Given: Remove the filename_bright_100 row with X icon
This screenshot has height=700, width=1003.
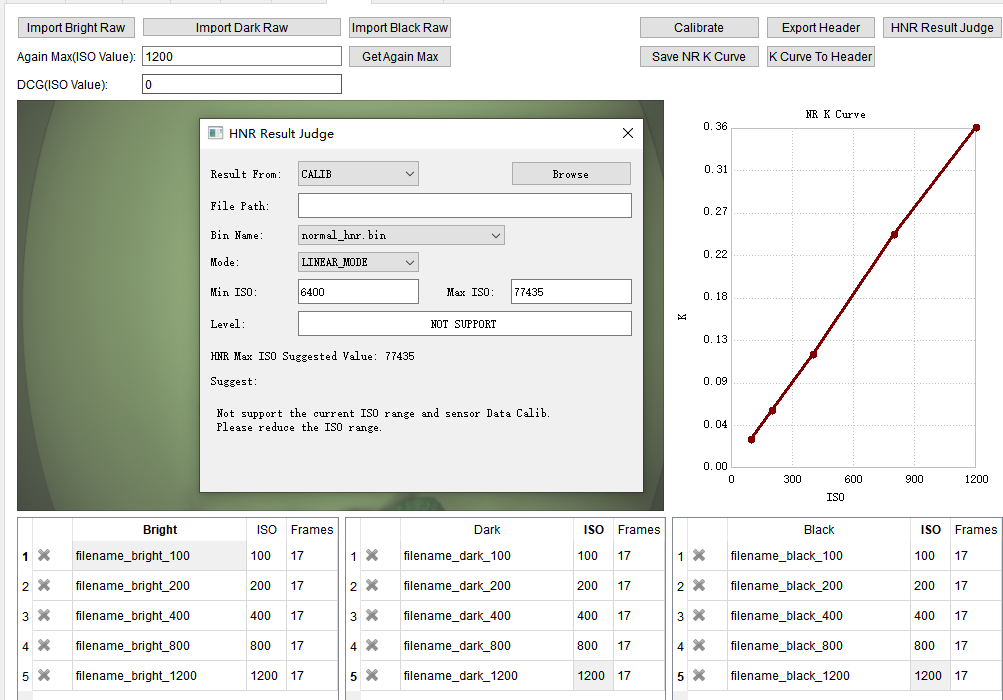Looking at the screenshot, I should tap(44, 556).
